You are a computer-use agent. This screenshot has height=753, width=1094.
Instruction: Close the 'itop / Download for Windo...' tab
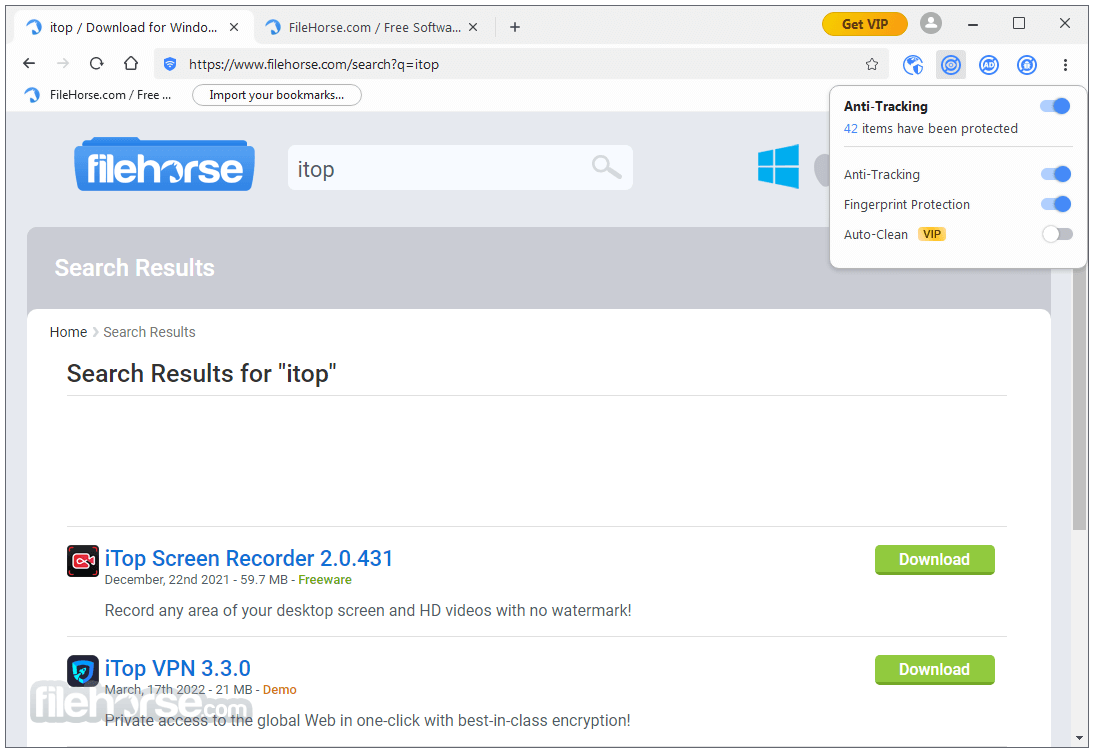pyautogui.click(x=234, y=27)
